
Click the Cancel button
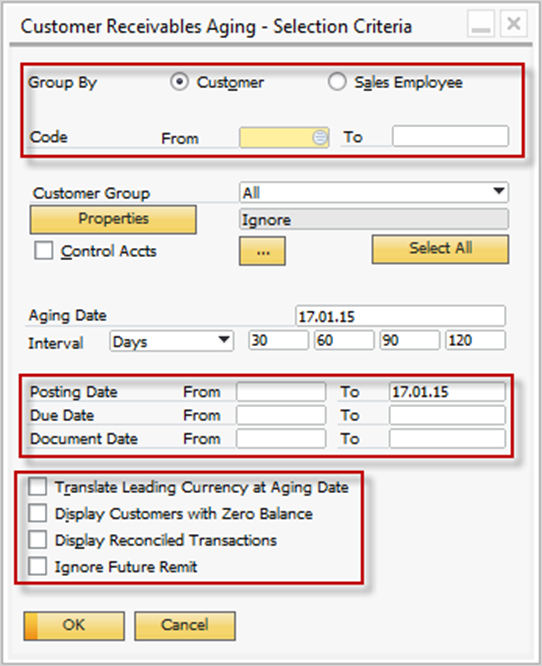tap(185, 626)
